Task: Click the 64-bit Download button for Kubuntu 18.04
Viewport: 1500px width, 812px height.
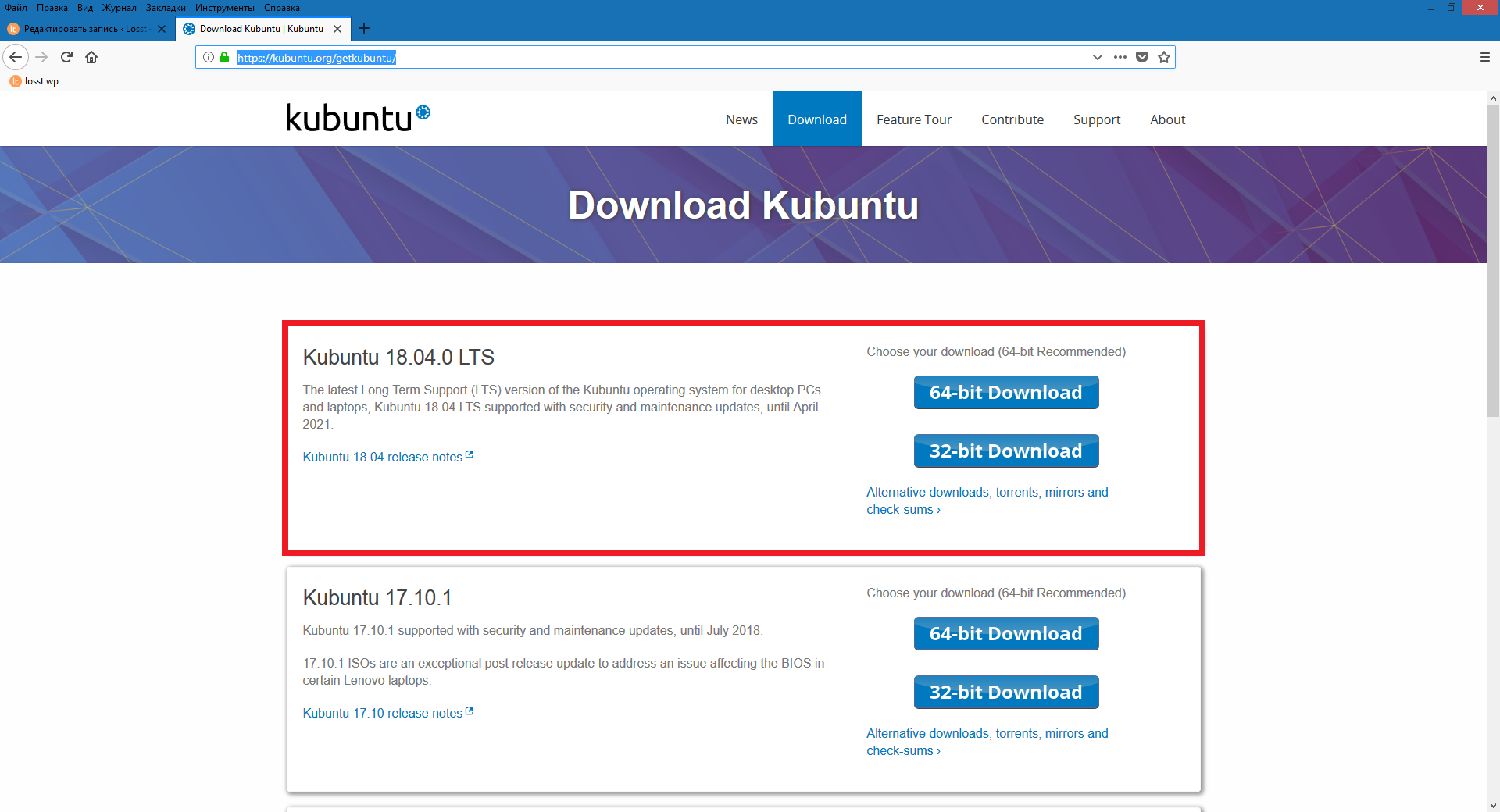Action: (1005, 392)
